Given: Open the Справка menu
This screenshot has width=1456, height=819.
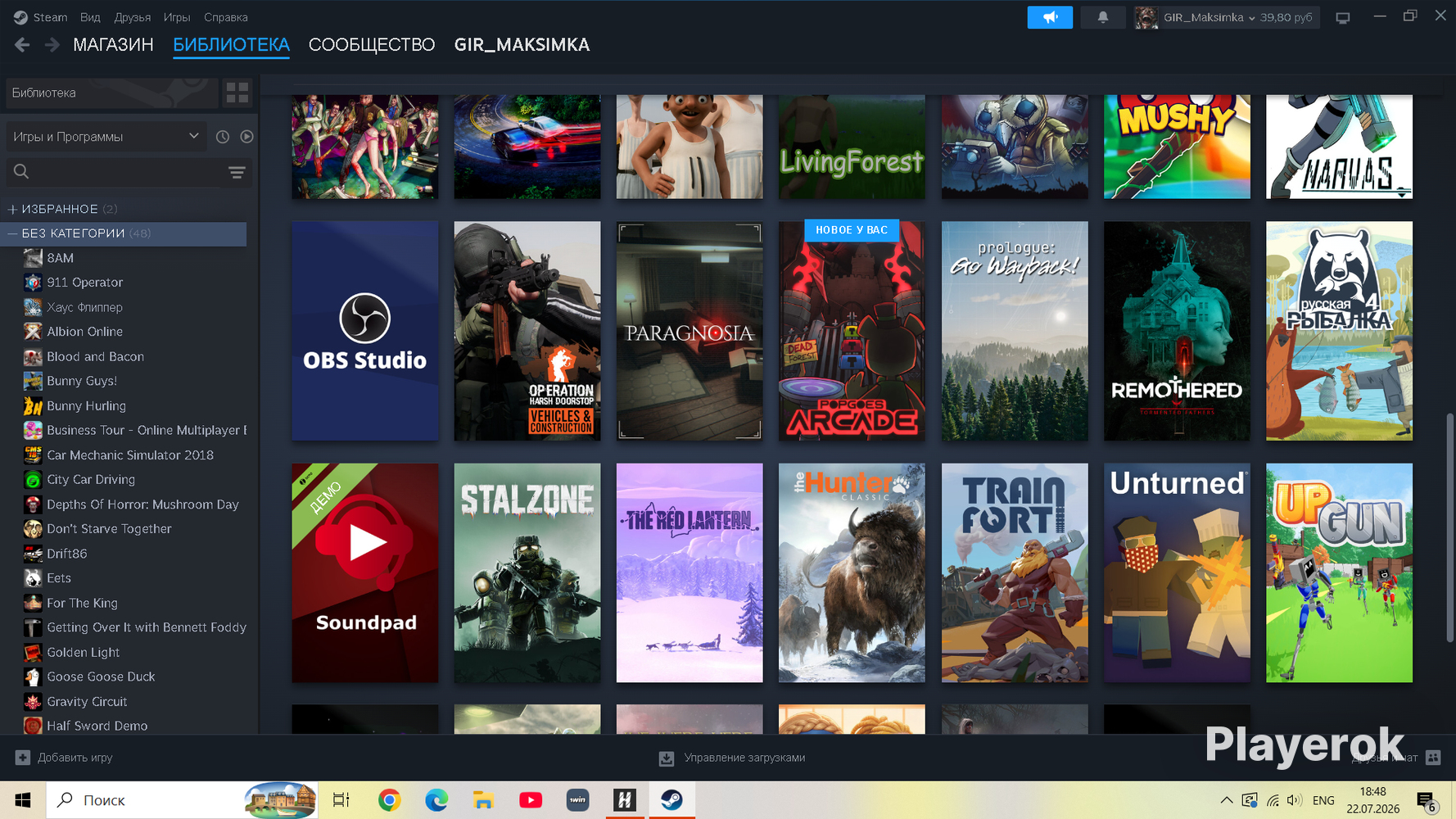Looking at the screenshot, I should 226,17.
